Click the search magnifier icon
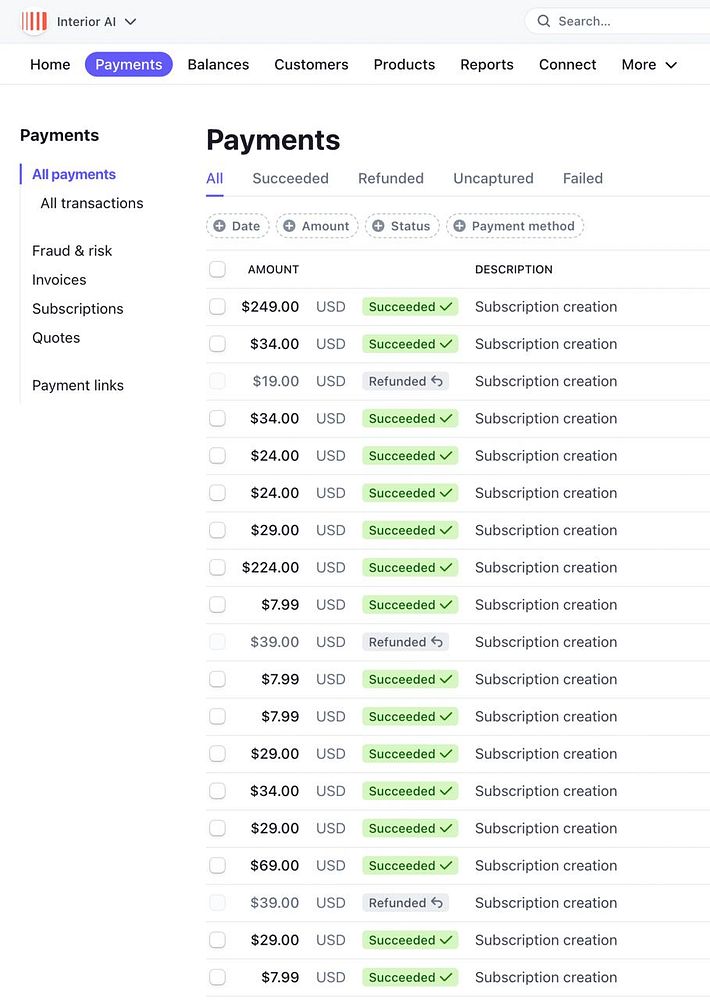This screenshot has width=710, height=1000. click(x=544, y=21)
